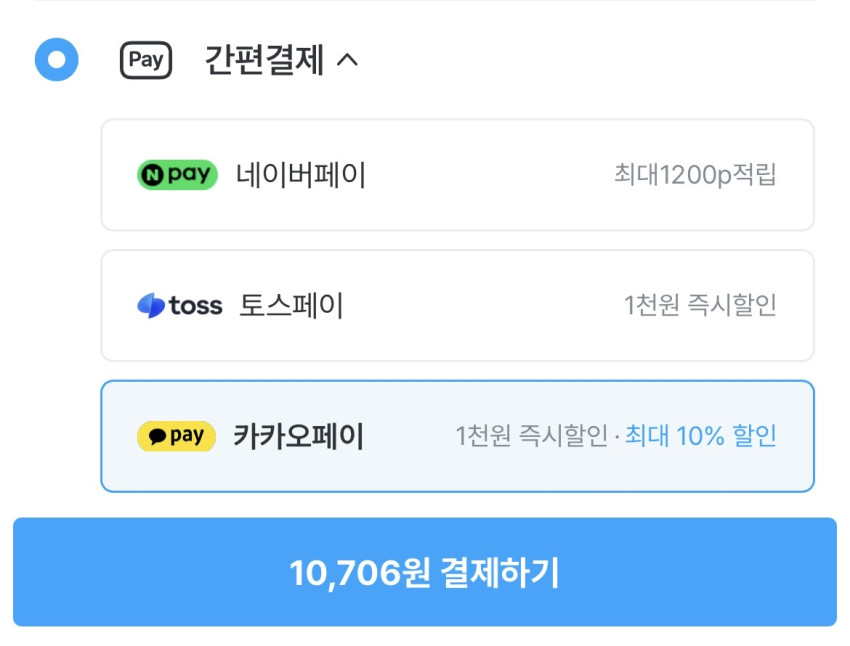850x646 pixels.
Task: Choose the 네이버페이 payment label
Action: [x=301, y=176]
